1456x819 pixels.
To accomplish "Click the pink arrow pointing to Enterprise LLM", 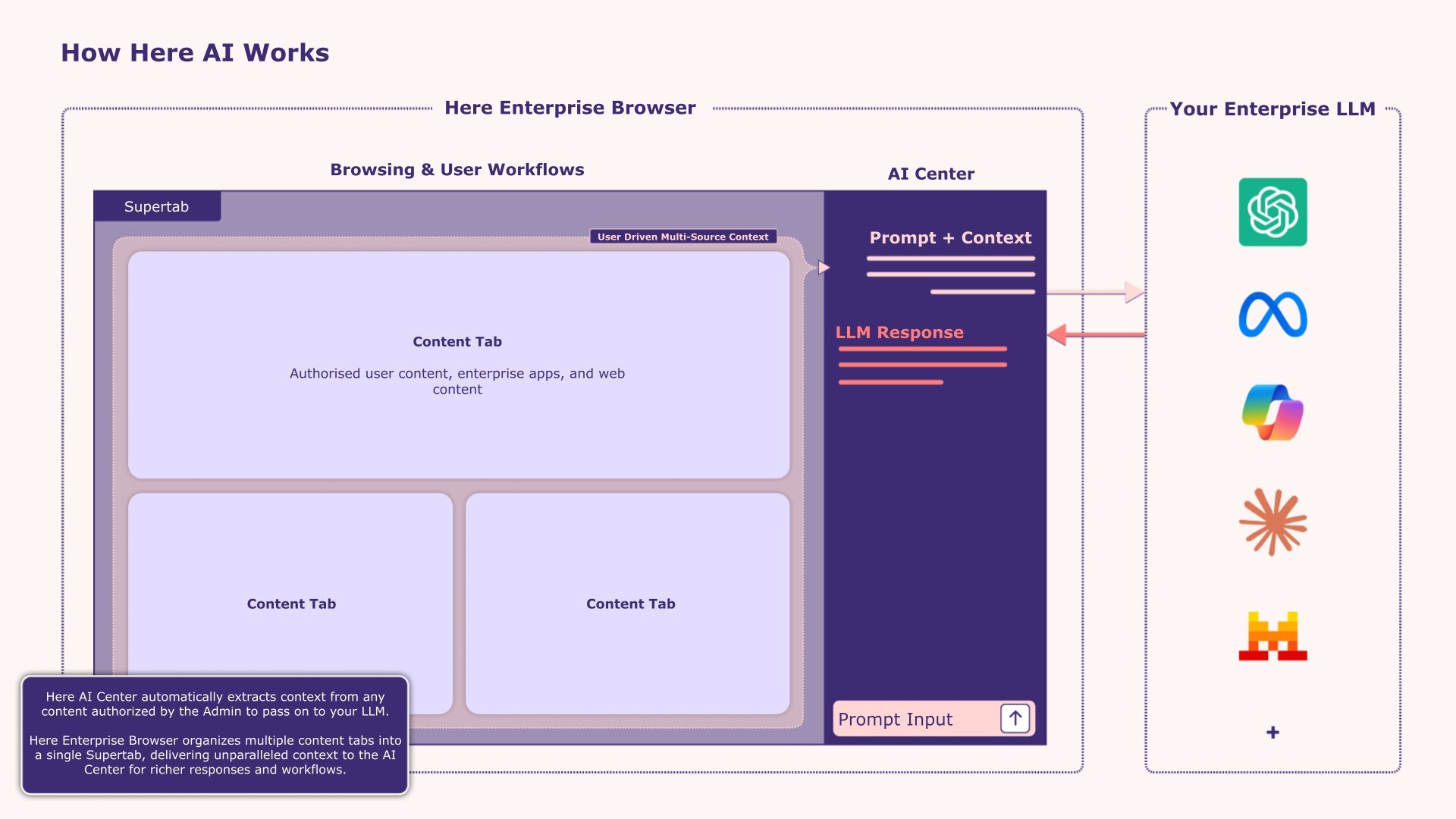I will [x=1096, y=292].
